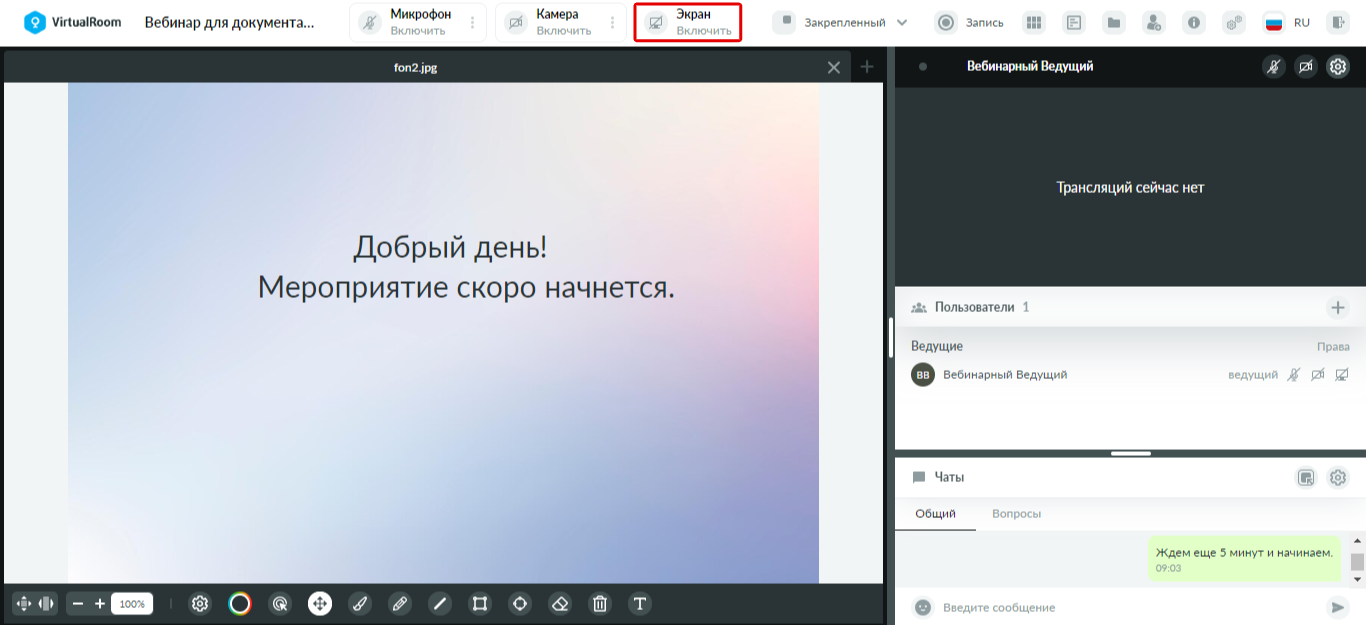Image resolution: width=1366 pixels, height=625 pixels.
Task: Select the move/pan tool in the whiteboard toolbar
Action: pyautogui.click(x=320, y=603)
